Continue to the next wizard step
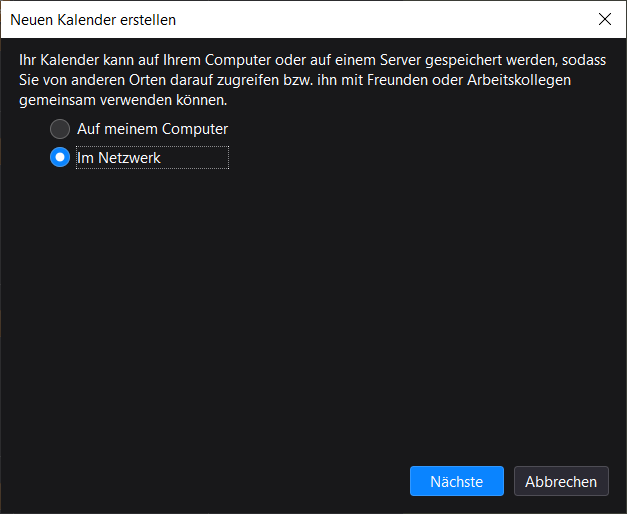The width and height of the screenshot is (627, 514). pos(456,481)
